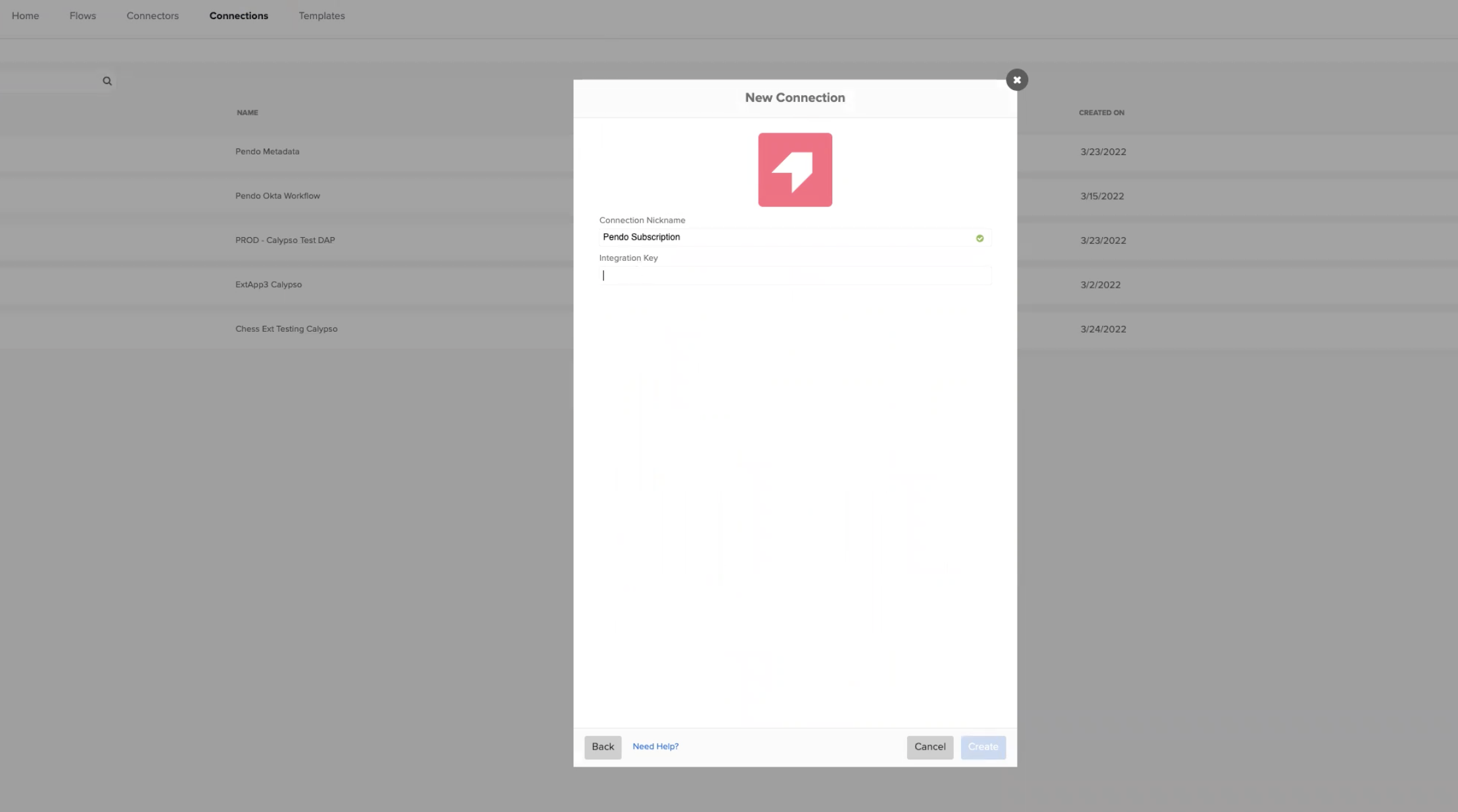Click the 3/15/2022 created date
This screenshot has height=812, width=1458.
(x=1102, y=196)
